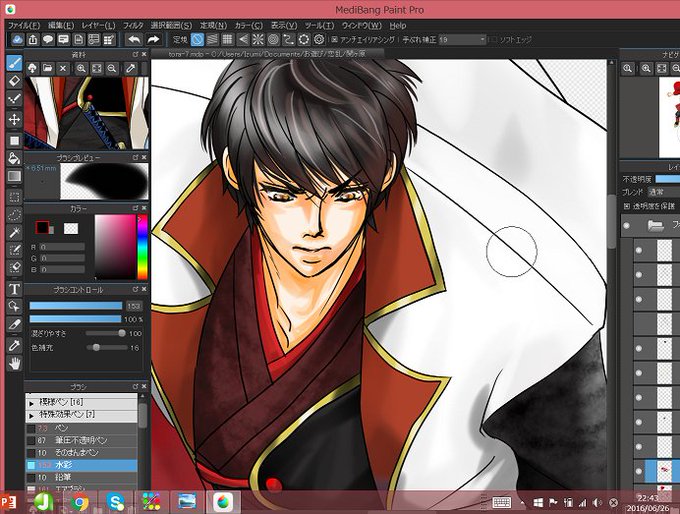Select the concentric circle snap guide

(x=273, y=40)
